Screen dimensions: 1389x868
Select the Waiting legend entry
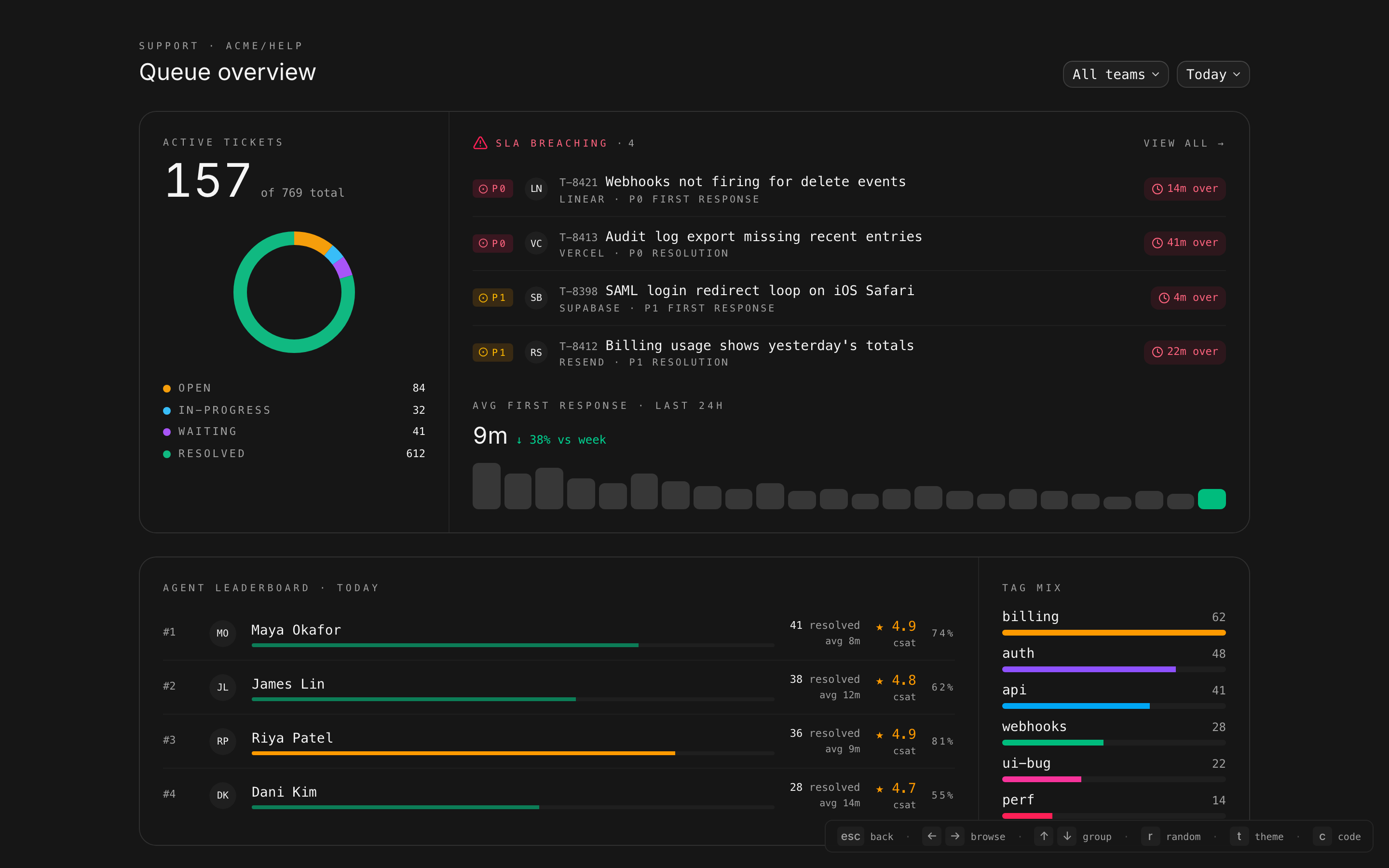coord(207,432)
